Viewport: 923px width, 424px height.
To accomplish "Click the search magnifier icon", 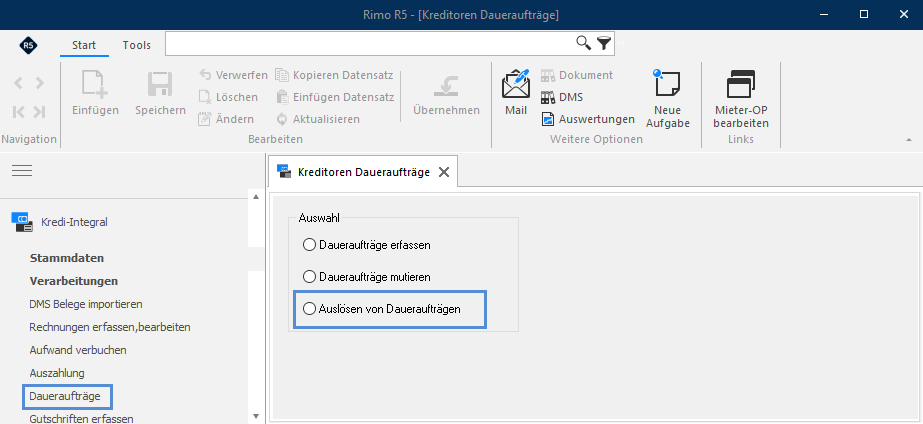I will (x=583, y=42).
